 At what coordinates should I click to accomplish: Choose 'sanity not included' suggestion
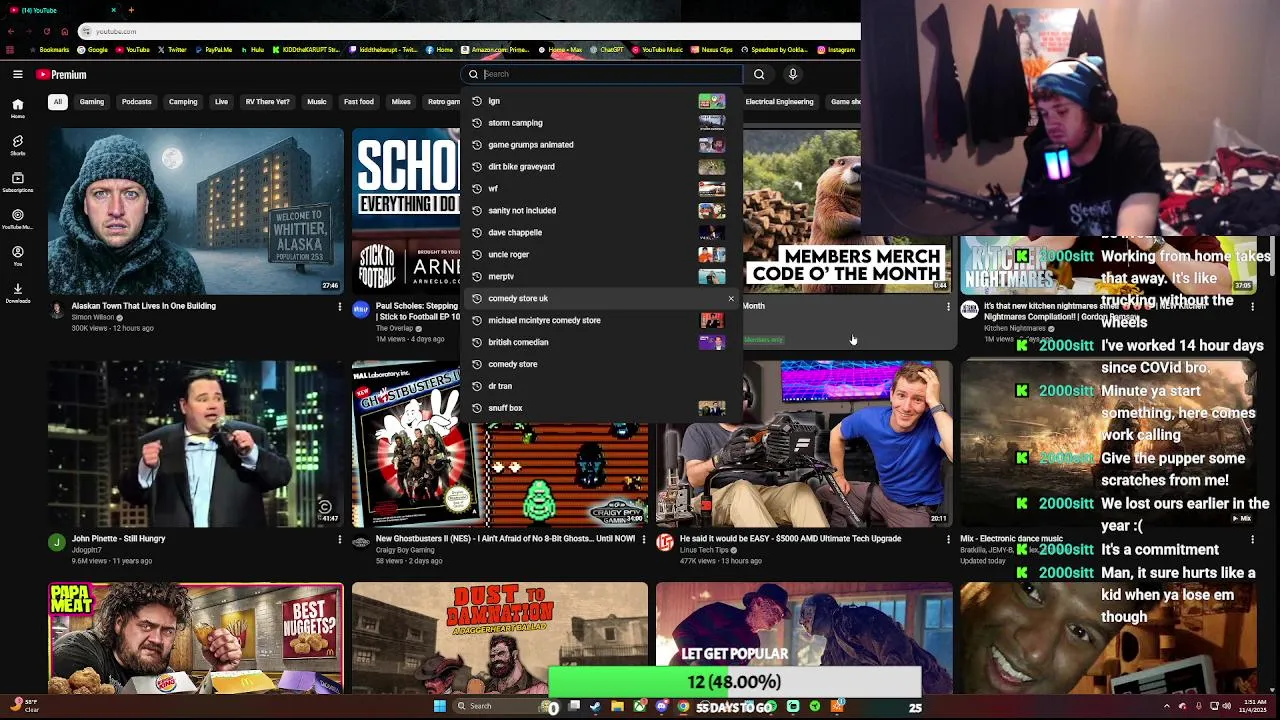603,211
